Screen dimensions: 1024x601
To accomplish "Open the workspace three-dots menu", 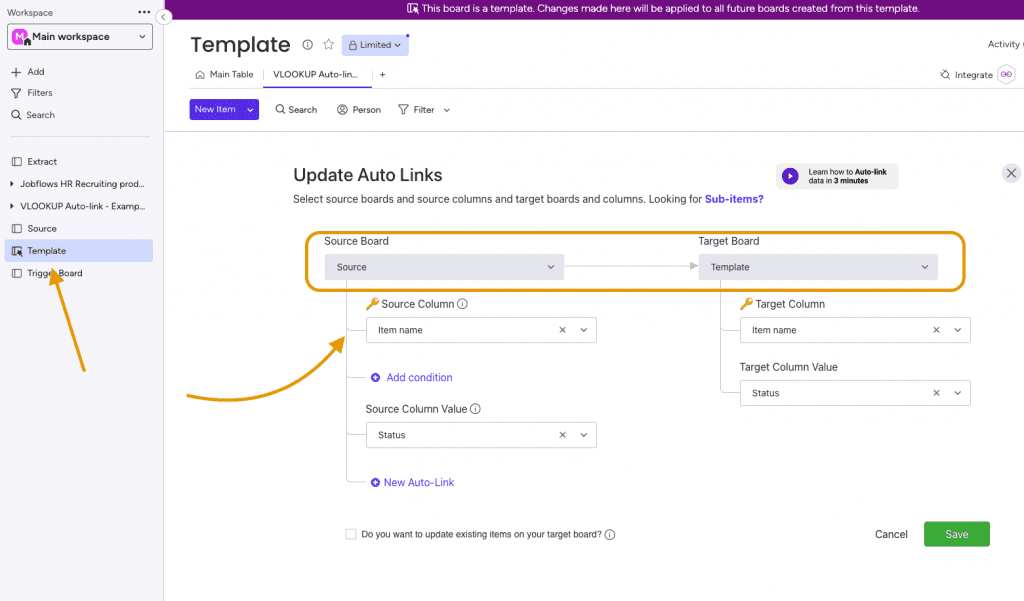I will point(144,12).
